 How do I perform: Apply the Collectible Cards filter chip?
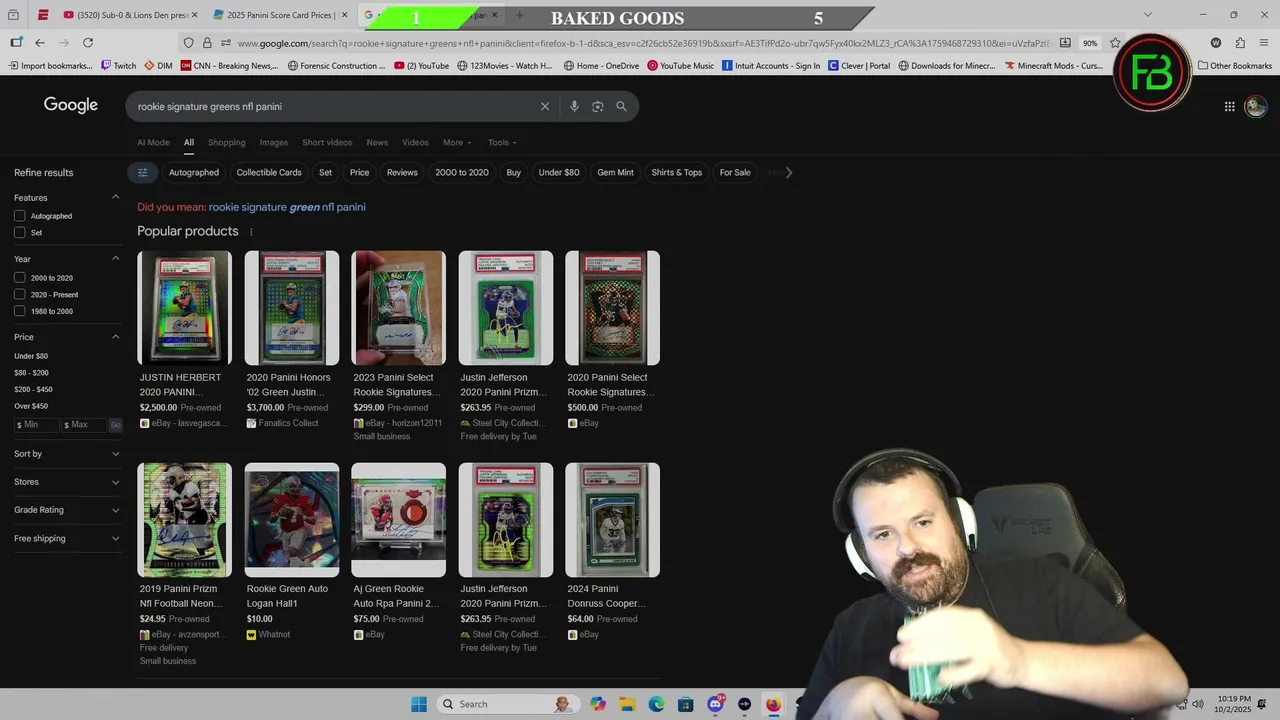click(x=269, y=172)
